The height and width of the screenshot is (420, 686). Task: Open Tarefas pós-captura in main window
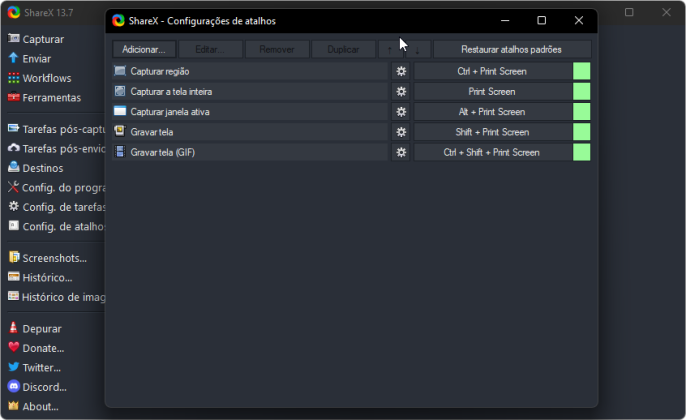click(56, 129)
